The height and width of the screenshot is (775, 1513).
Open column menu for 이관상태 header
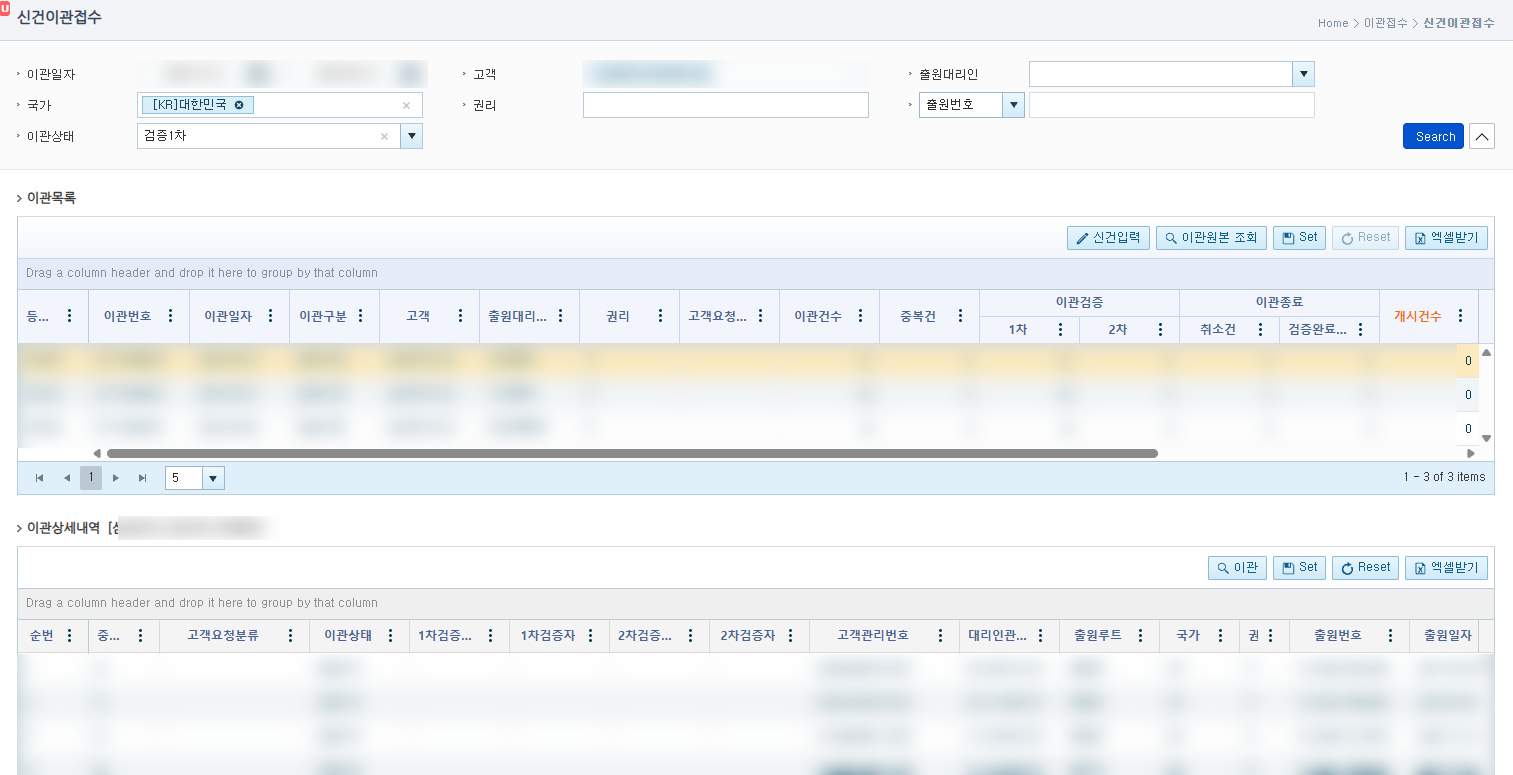390,636
